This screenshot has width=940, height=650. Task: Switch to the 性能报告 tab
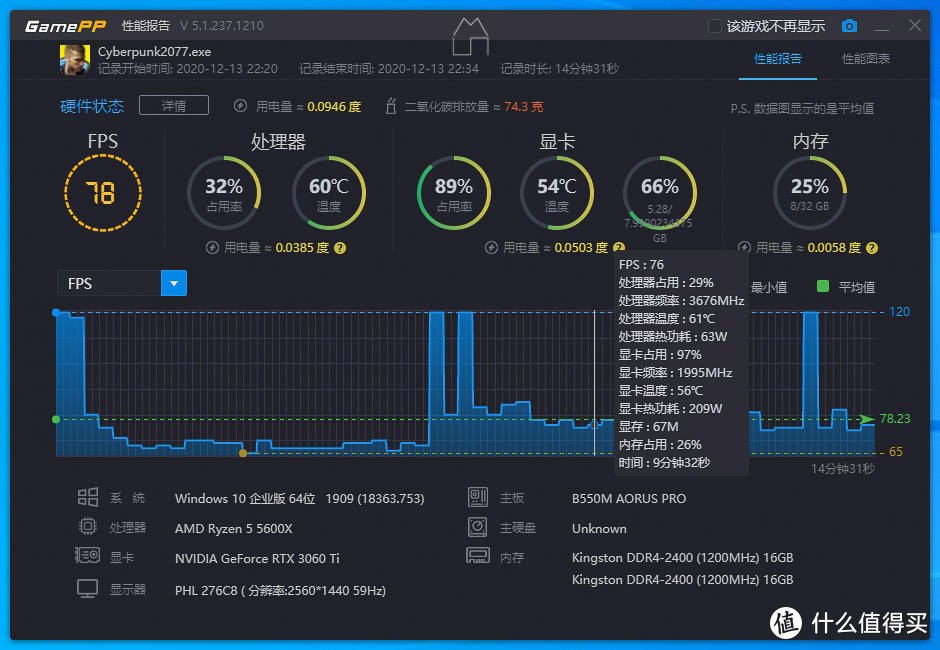coord(778,59)
